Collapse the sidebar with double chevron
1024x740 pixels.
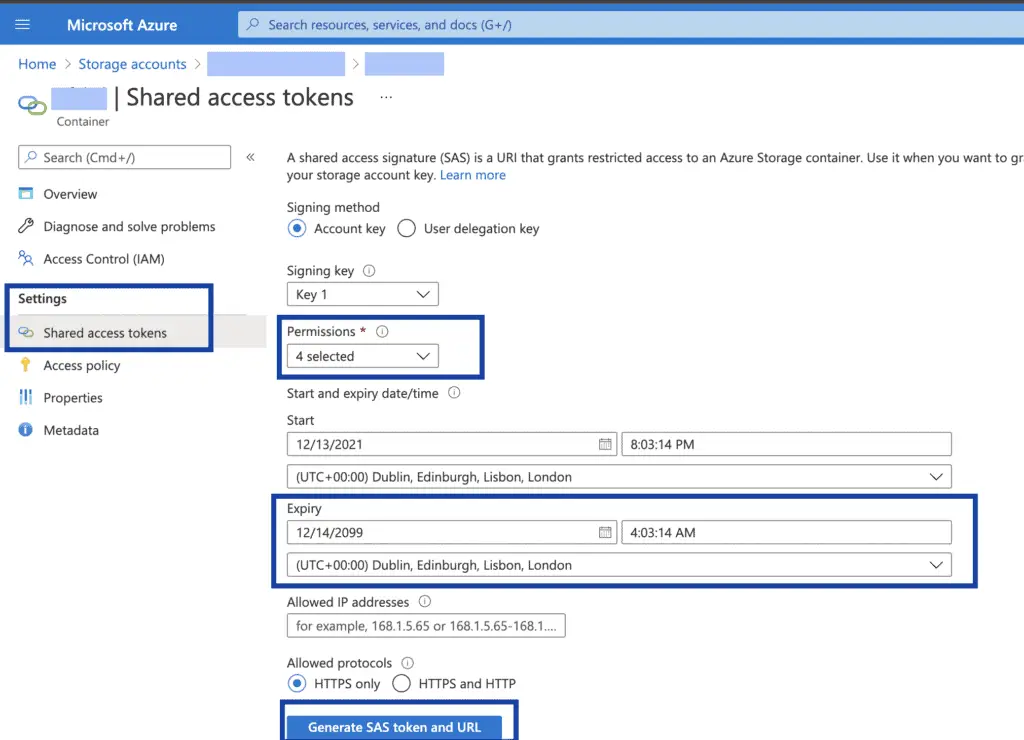click(250, 157)
